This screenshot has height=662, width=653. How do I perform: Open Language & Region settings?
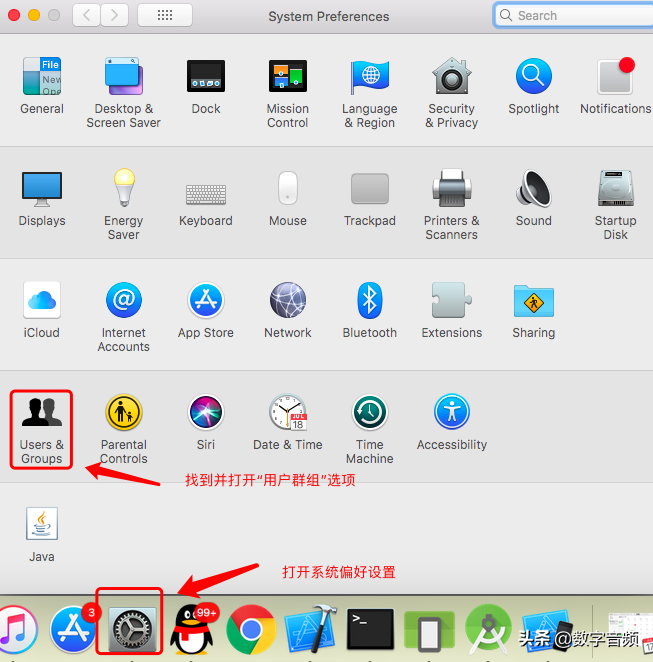coord(369,93)
